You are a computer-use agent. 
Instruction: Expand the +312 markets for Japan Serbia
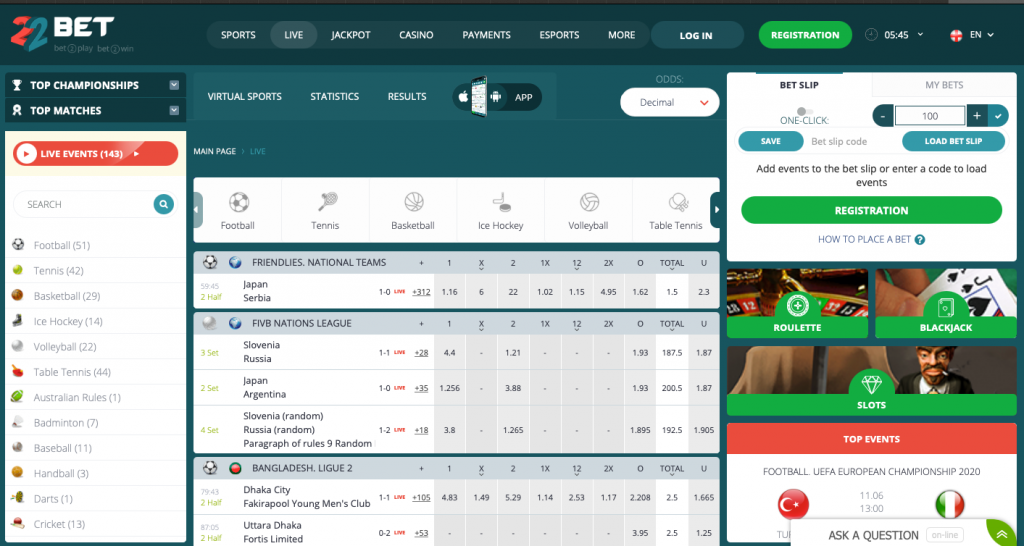click(x=421, y=292)
